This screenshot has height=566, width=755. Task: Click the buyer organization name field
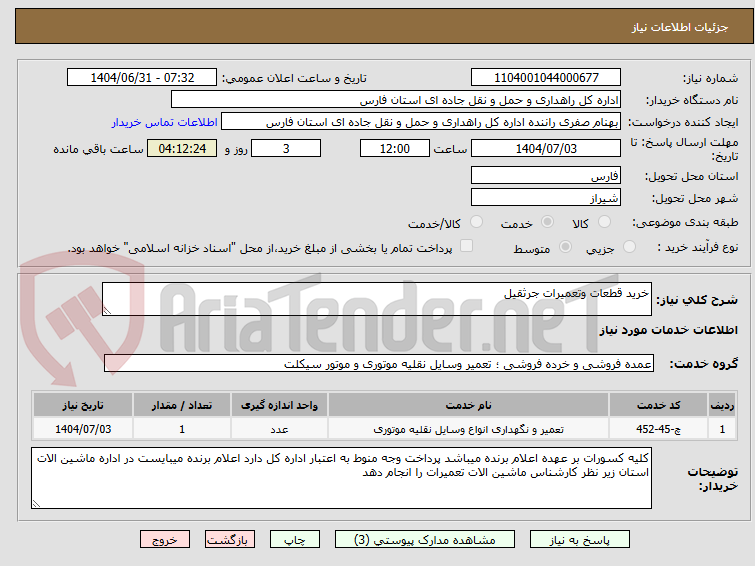coord(396,100)
